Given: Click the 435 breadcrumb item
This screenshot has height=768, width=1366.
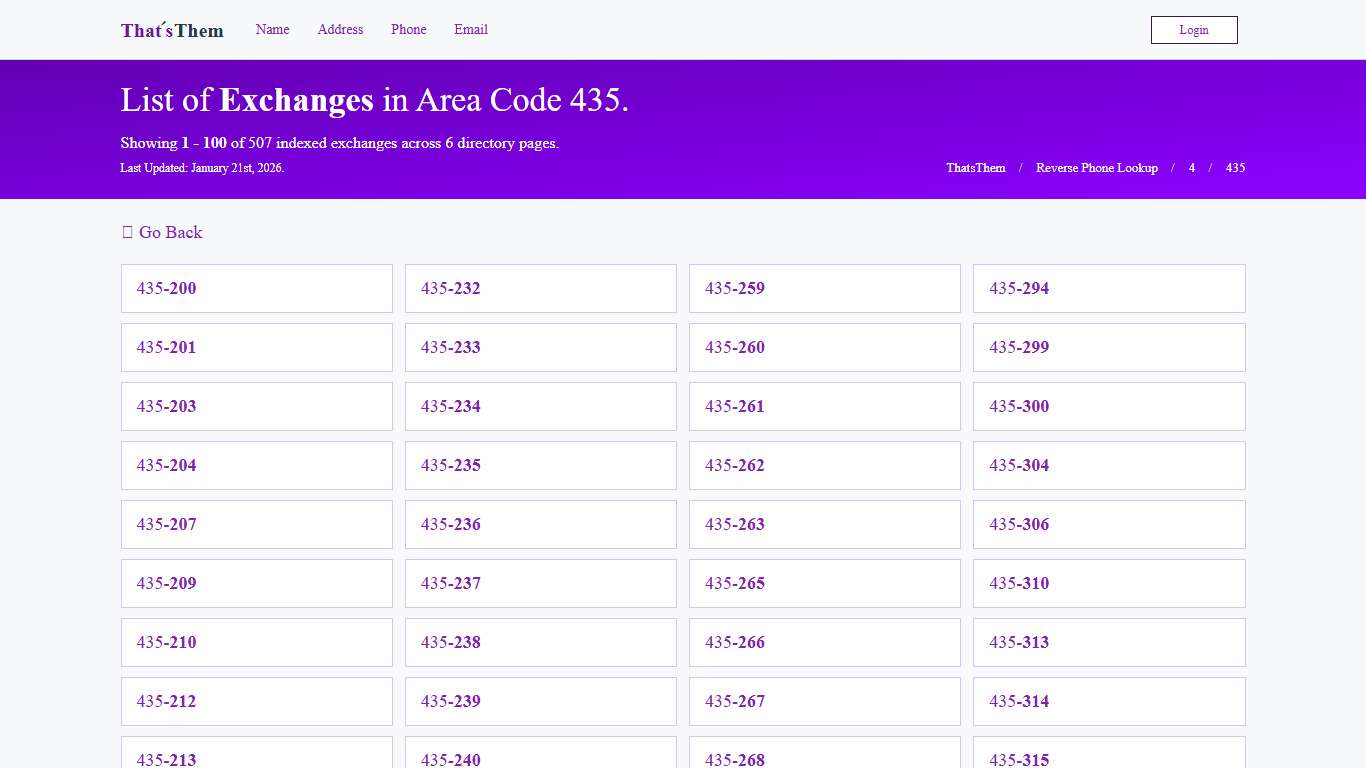Looking at the screenshot, I should (x=1235, y=168).
